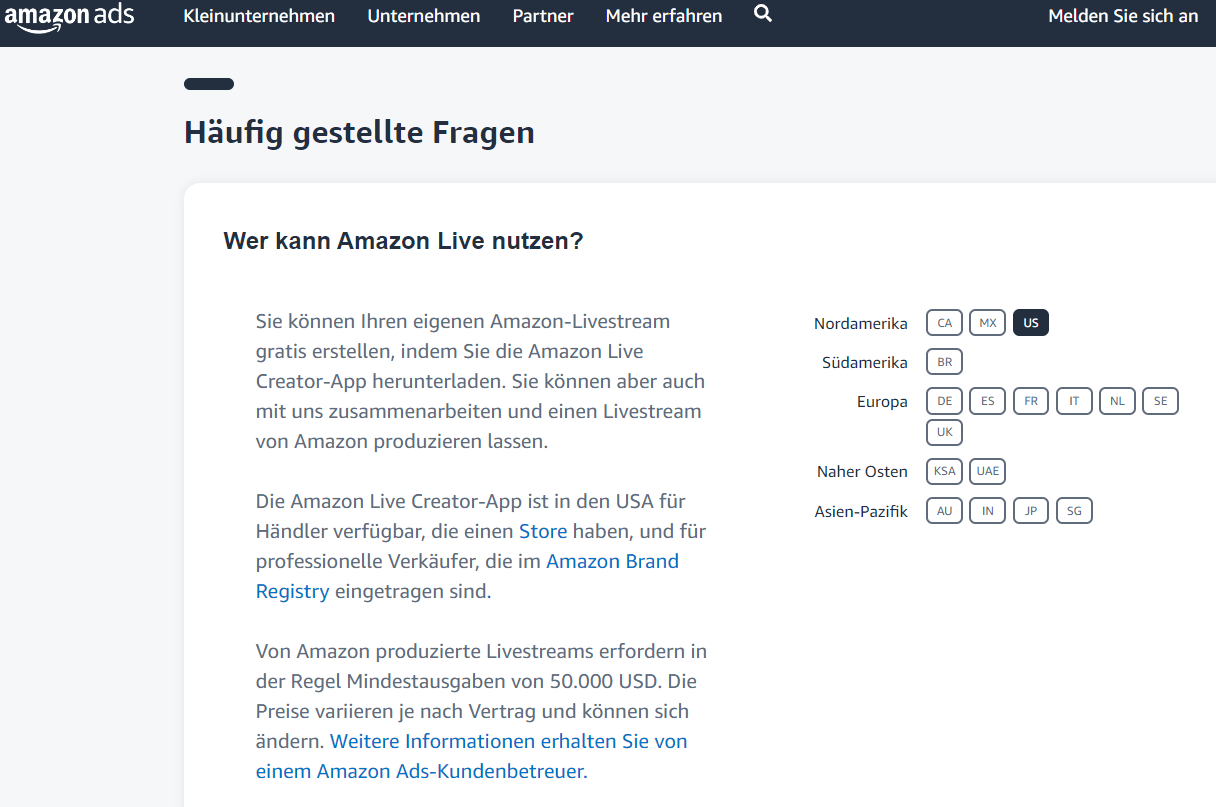
Task: Expand the Mehr erfahren menu
Action: pos(663,16)
